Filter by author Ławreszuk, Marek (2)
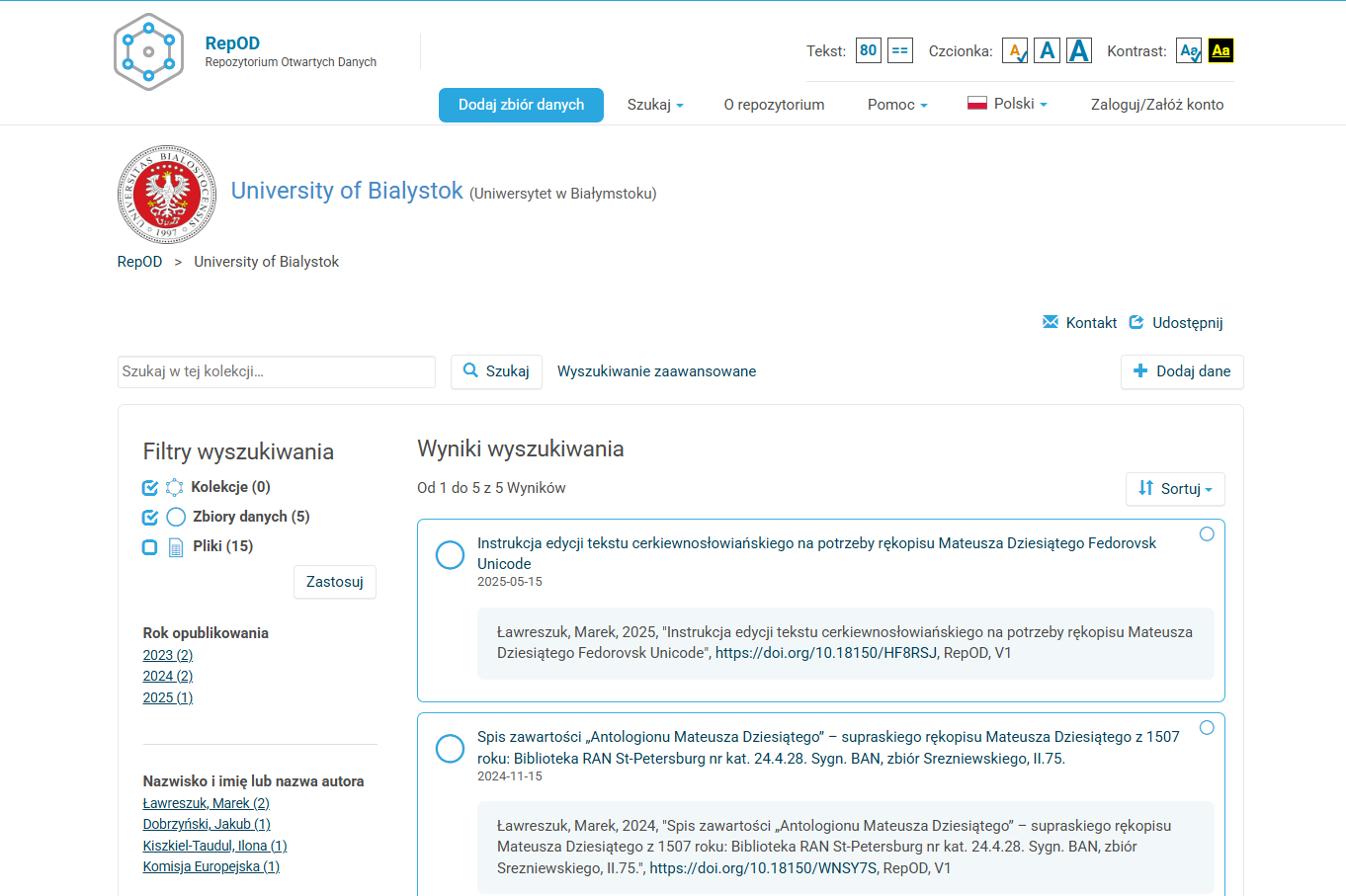Image resolution: width=1346 pixels, height=896 pixels. coord(207,803)
